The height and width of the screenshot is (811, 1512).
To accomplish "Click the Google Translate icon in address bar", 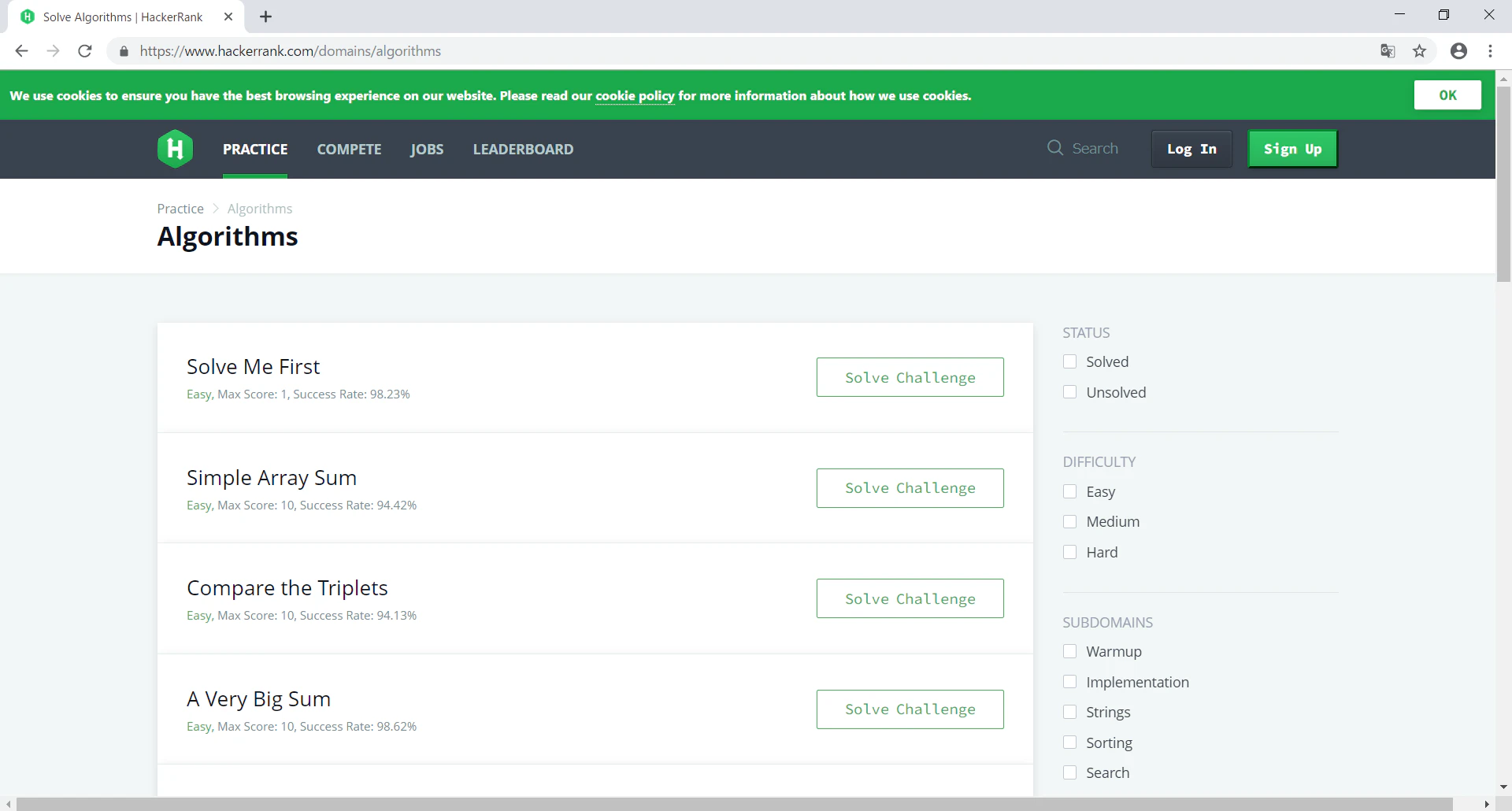I will click(x=1388, y=50).
